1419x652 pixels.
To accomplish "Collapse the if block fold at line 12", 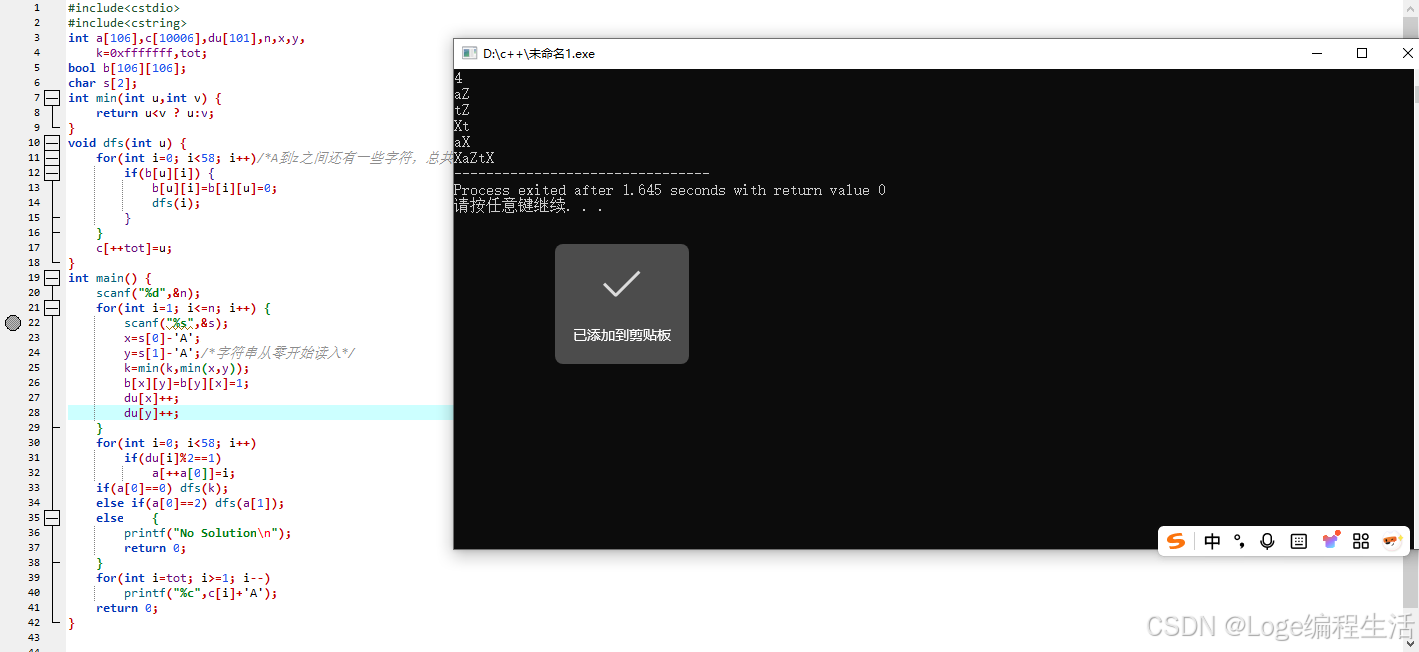I will pyautogui.click(x=52, y=173).
